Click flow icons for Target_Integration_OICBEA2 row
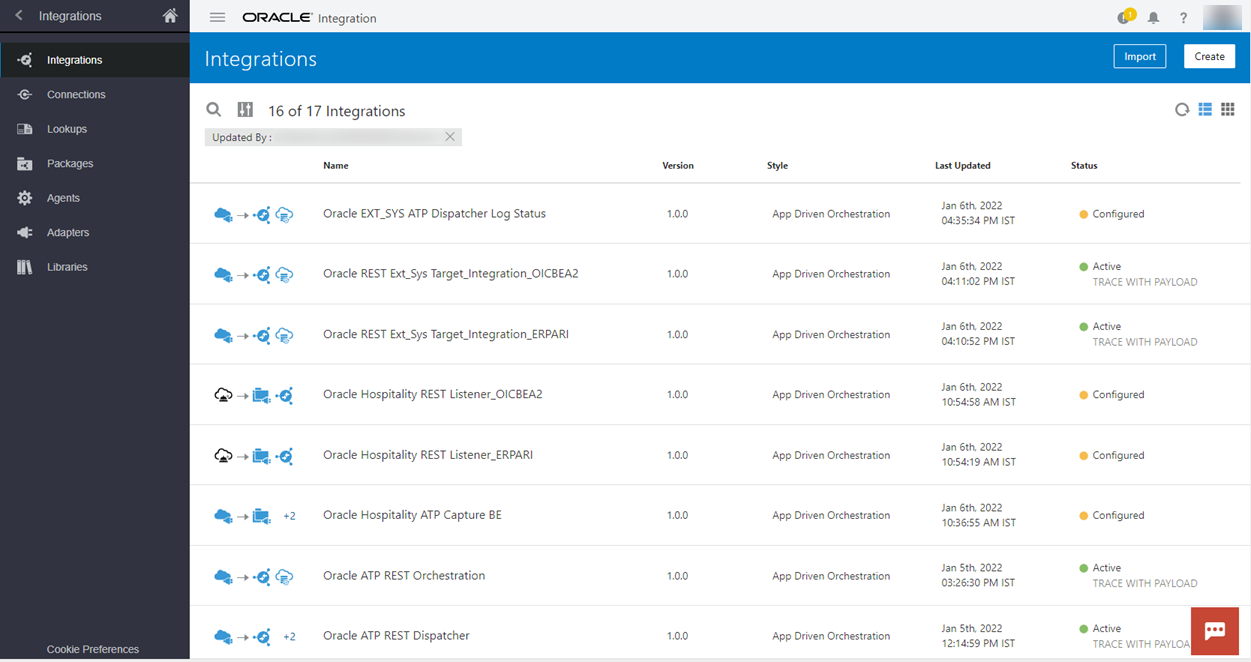This screenshot has height=662, width=1251. click(254, 275)
